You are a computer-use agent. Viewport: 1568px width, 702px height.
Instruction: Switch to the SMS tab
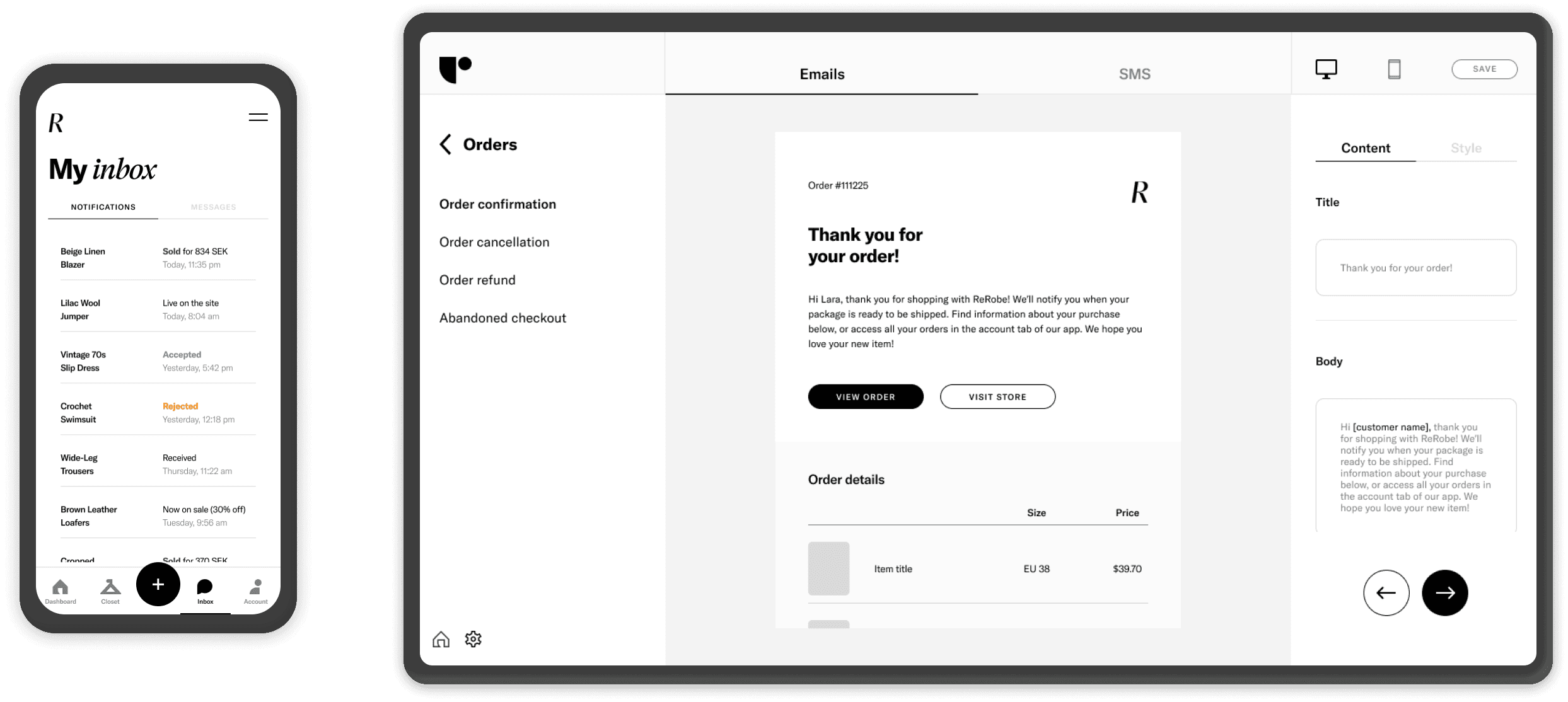coord(1133,73)
